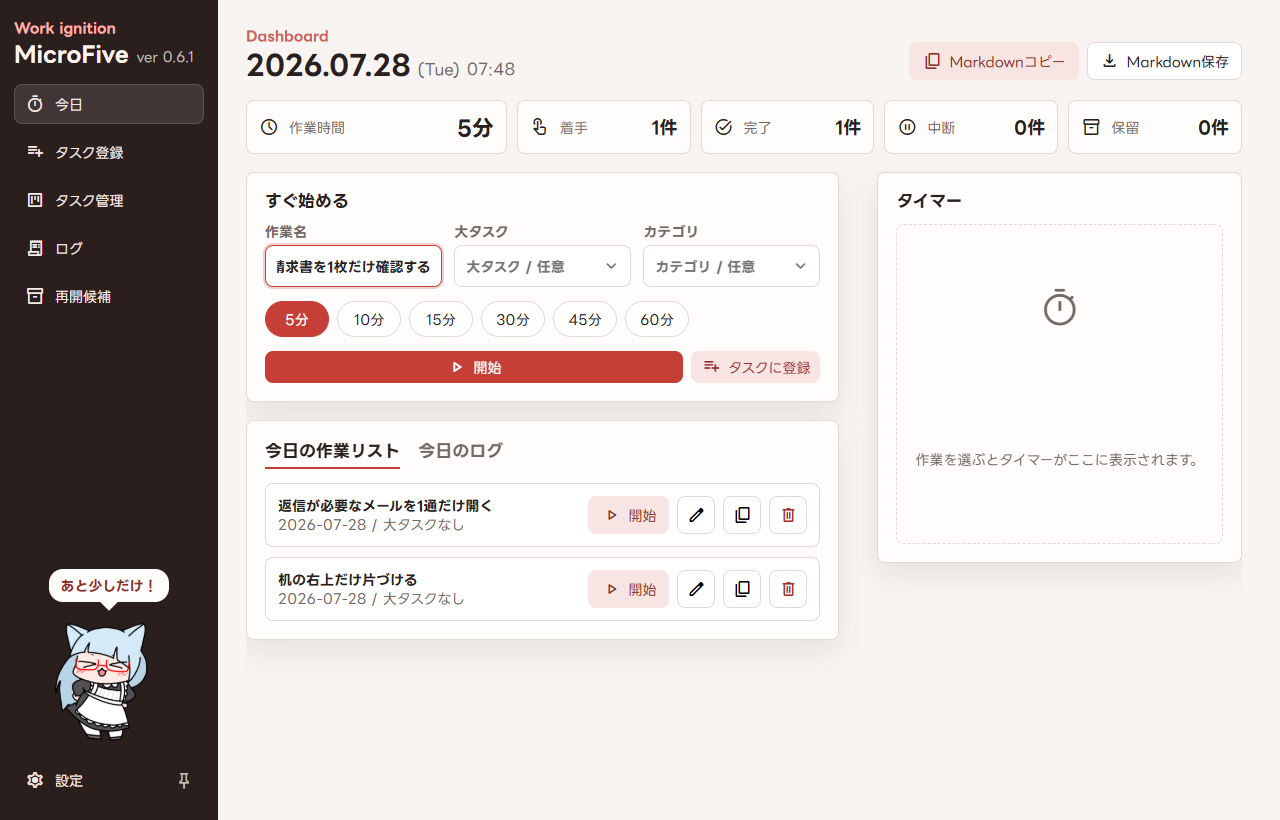Click the Markdown保存 button
This screenshot has width=1280, height=820.
tap(1164, 61)
